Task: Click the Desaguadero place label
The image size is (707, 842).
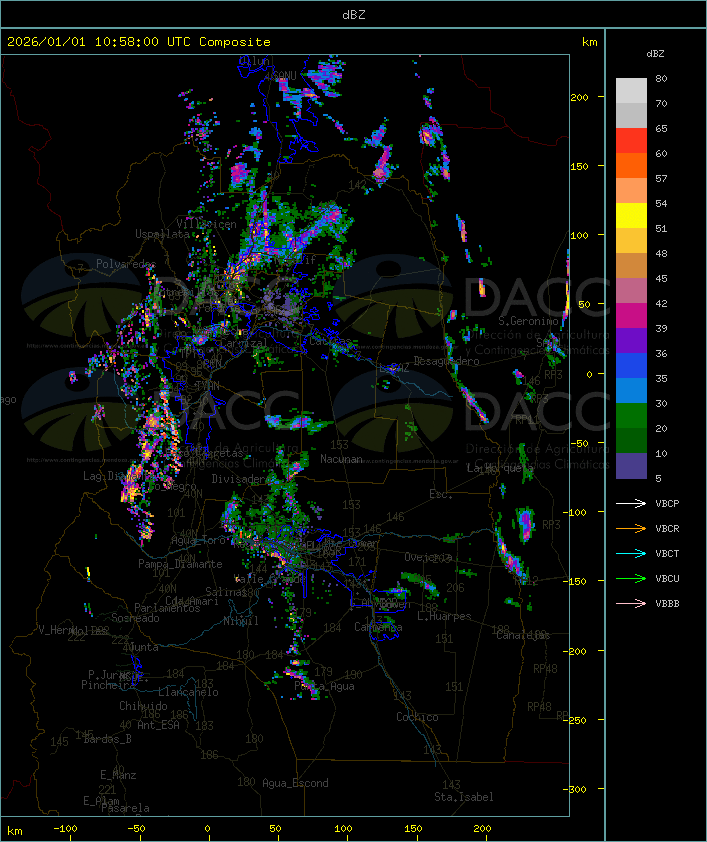Action: [447, 361]
